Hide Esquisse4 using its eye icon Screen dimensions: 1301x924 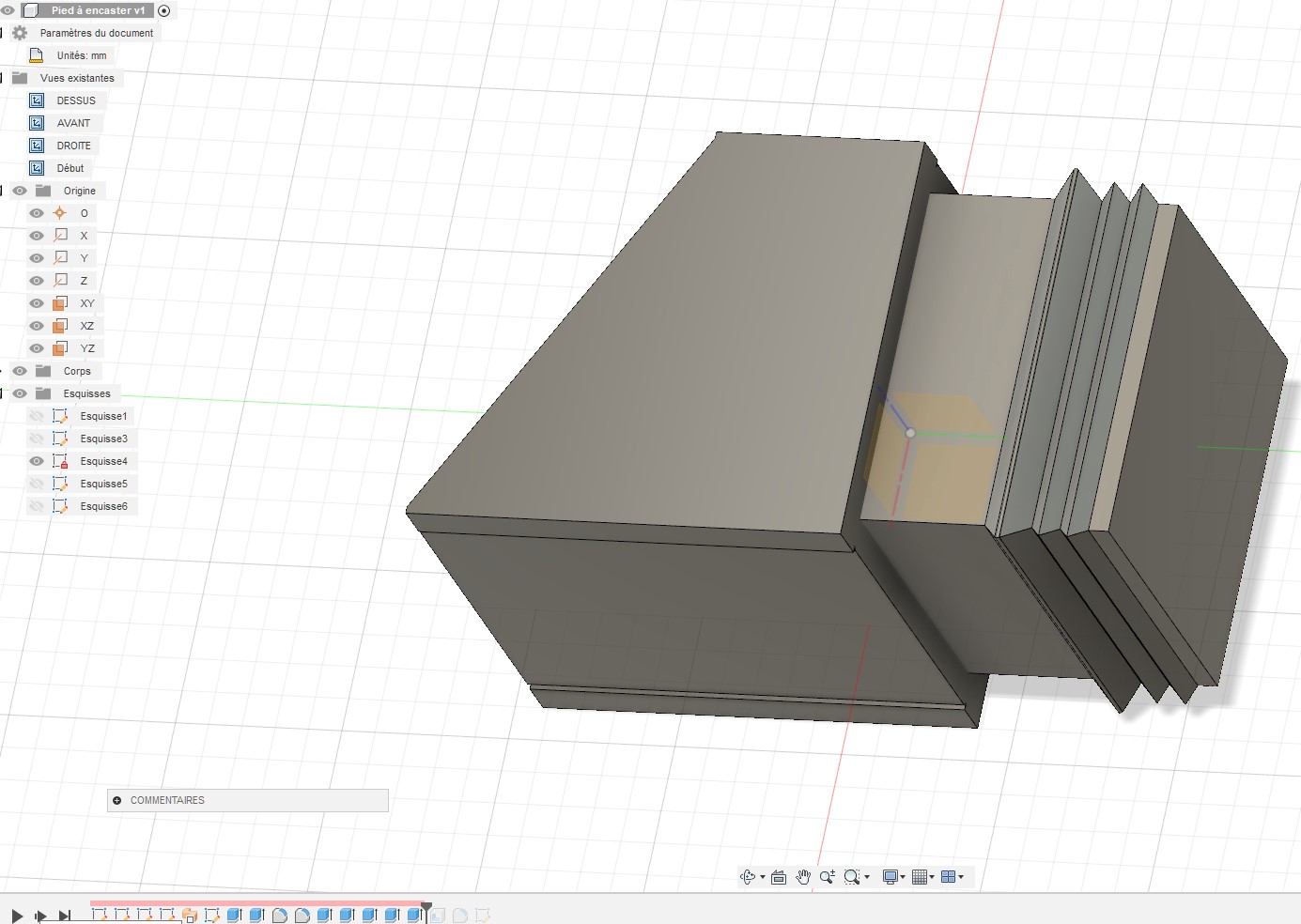(37, 461)
